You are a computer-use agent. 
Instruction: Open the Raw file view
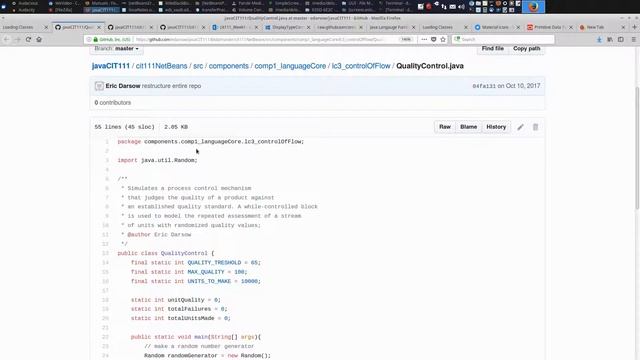tap(445, 127)
